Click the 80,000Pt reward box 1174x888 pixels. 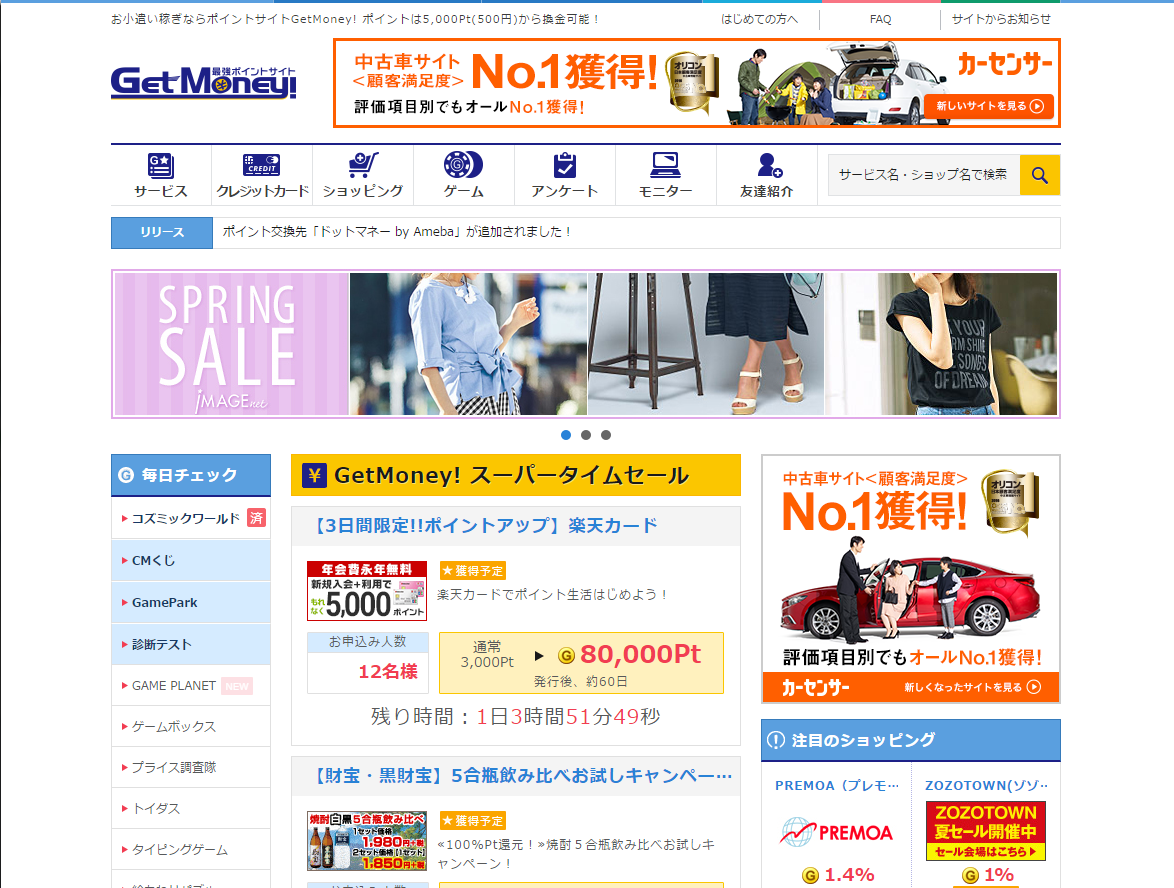[x=581, y=663]
